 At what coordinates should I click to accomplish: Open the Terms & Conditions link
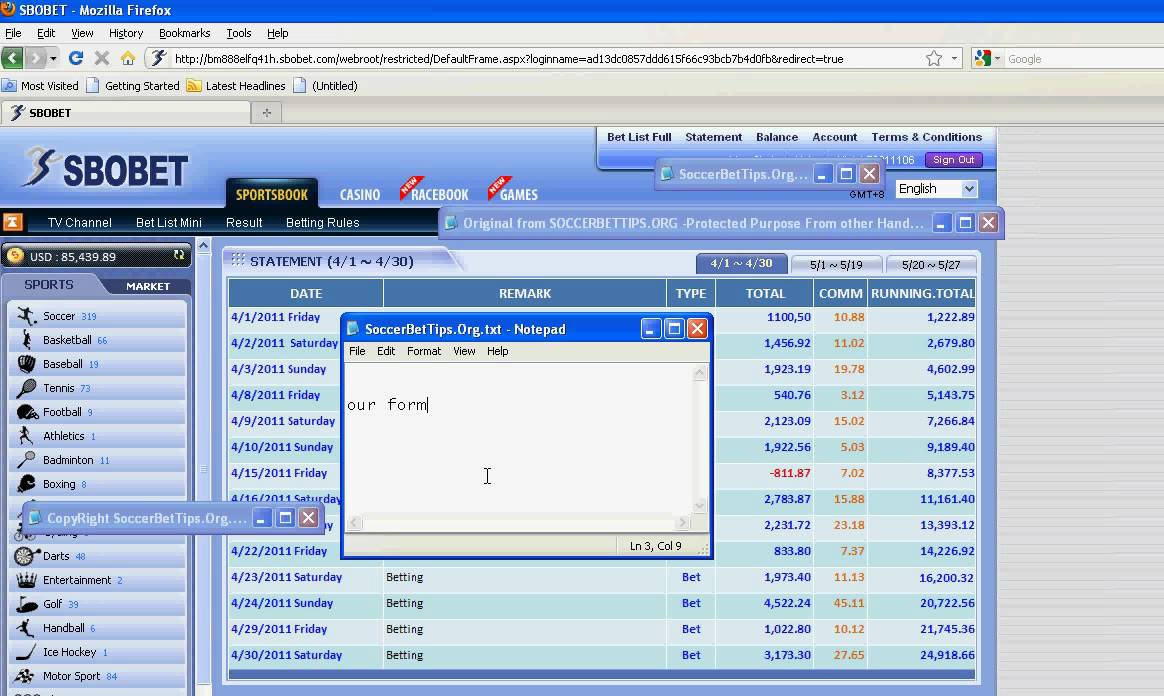[x=926, y=137]
